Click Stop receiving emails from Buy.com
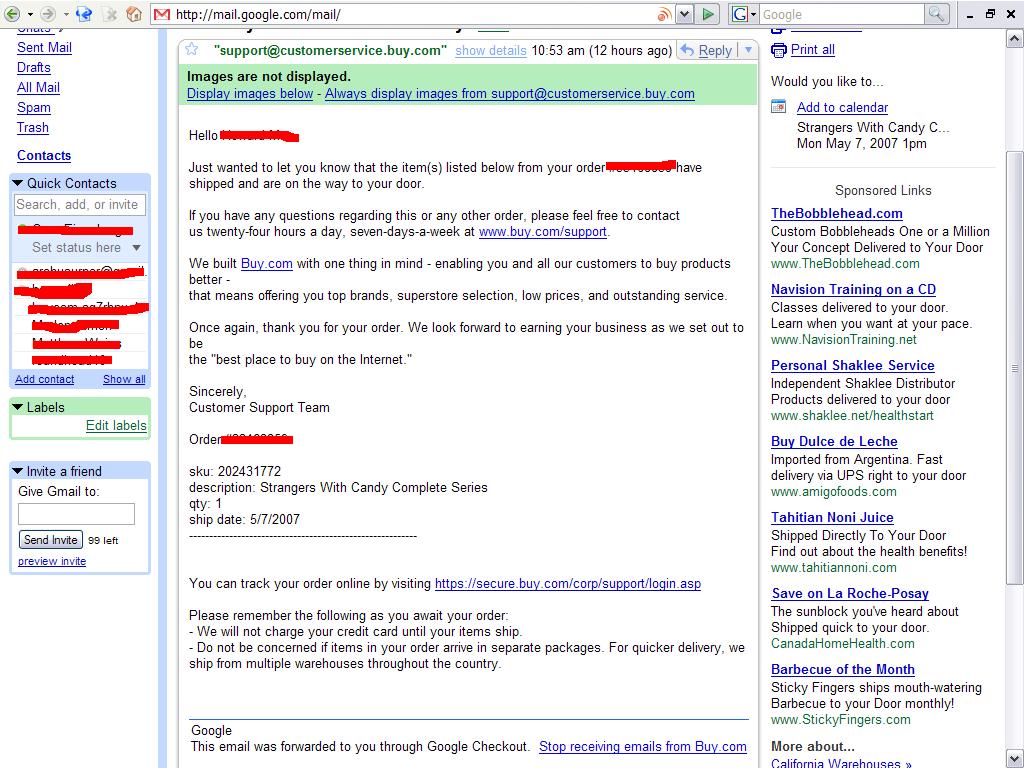Screen dimensions: 1024x768 [643, 746]
